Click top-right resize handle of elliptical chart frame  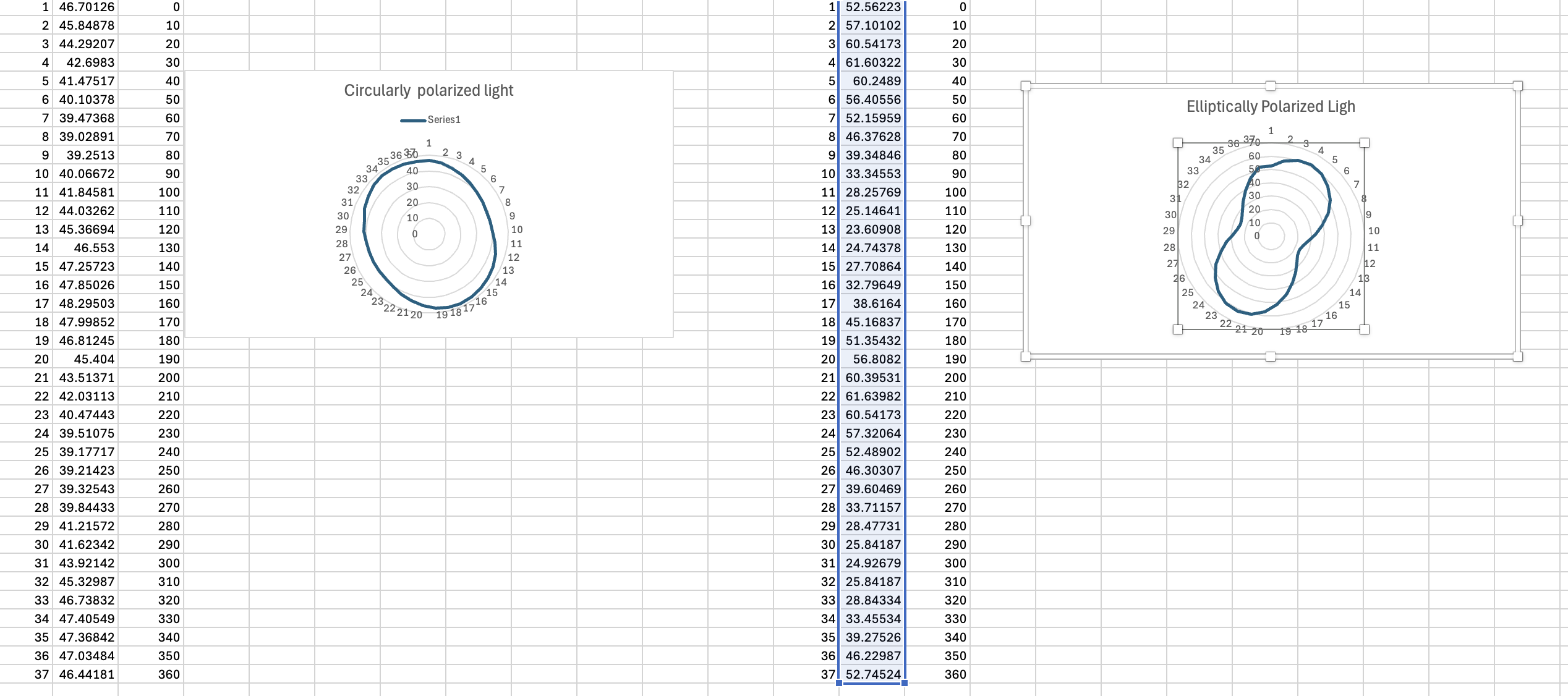coord(1517,86)
